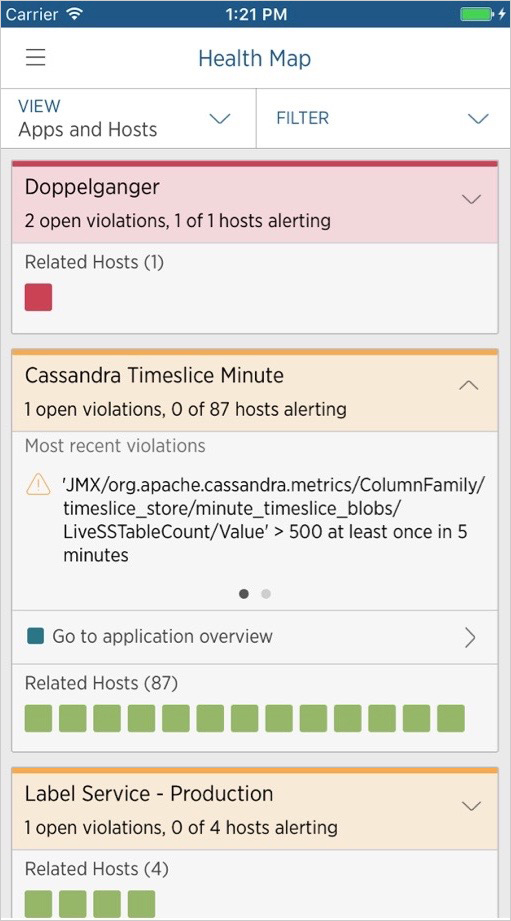
Task: Select first green Cassandra related host square
Action: [38, 718]
